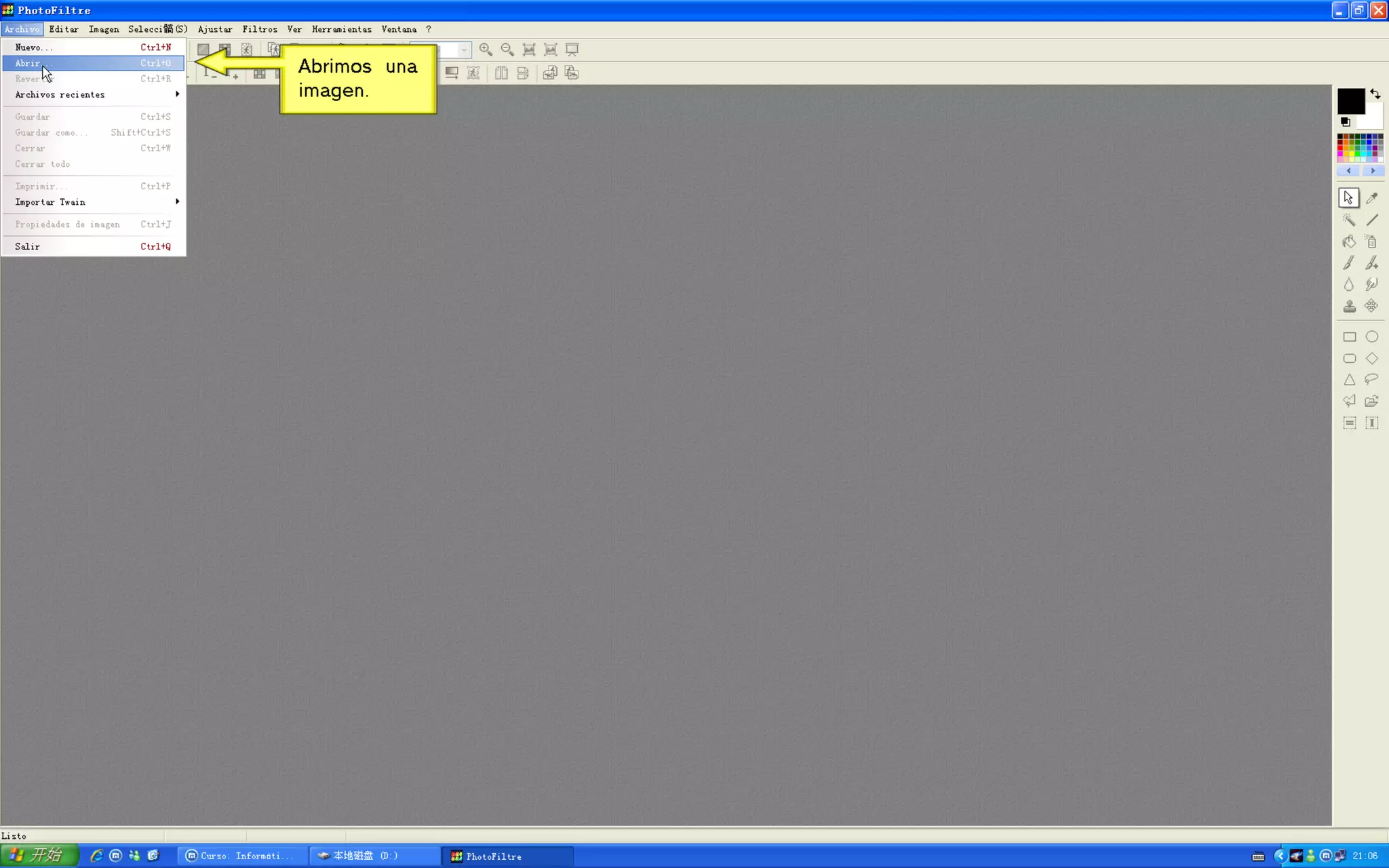Select the eyedropper (pipette) tool

point(1371,198)
